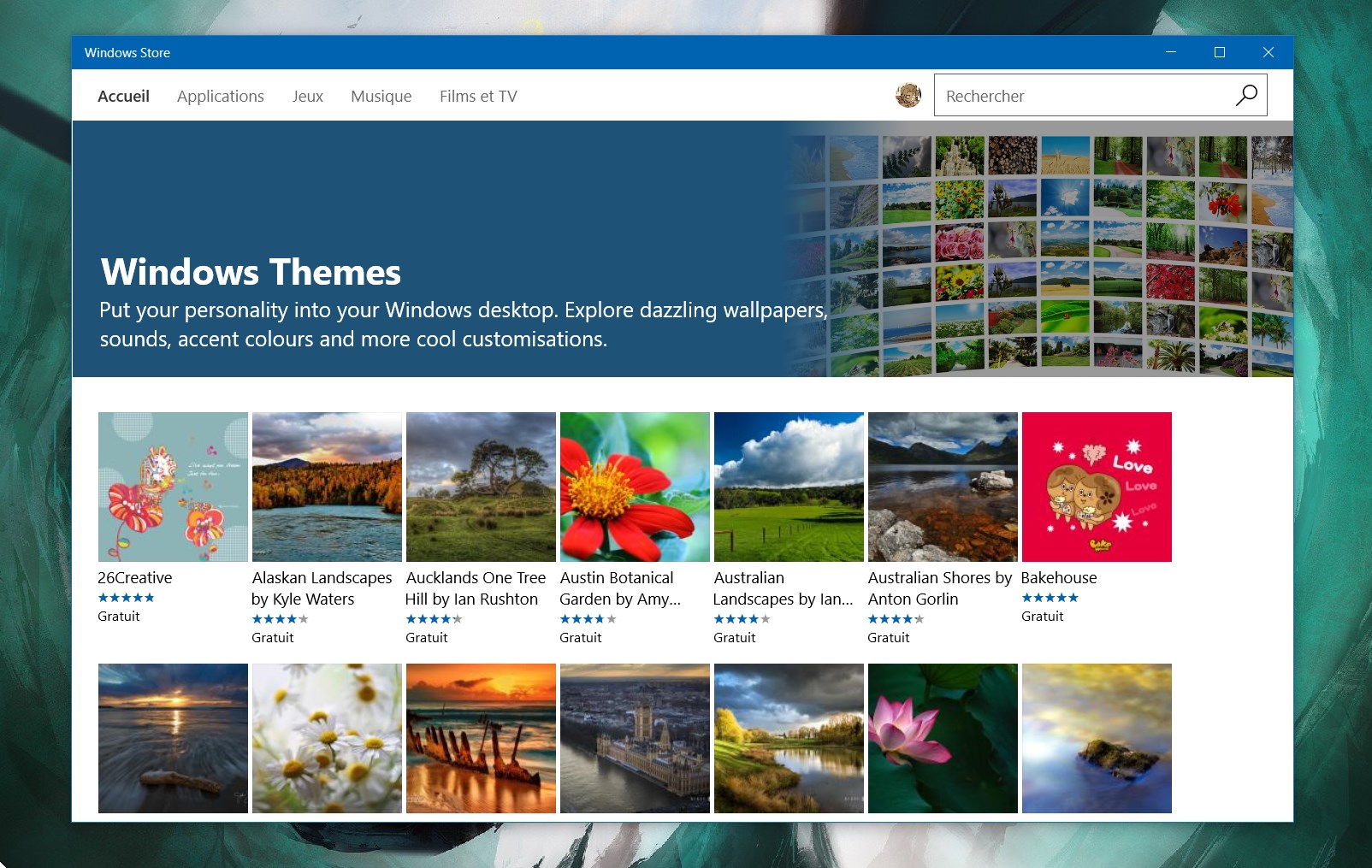Click Gratuit under Austin Botanical Garden

coord(581,637)
